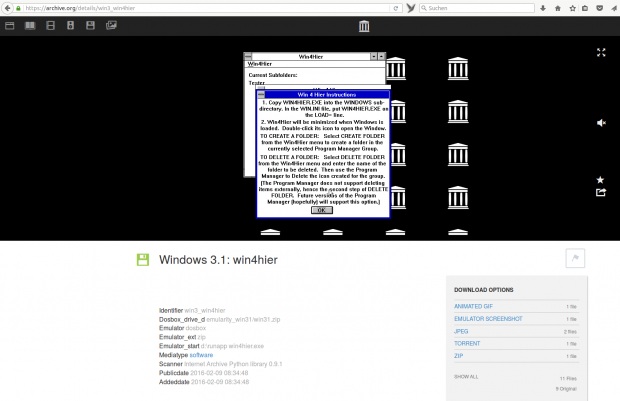Screen dimensions: 620x401
Task: Enter fullscreen mode for the emulator
Action: (x=601, y=52)
